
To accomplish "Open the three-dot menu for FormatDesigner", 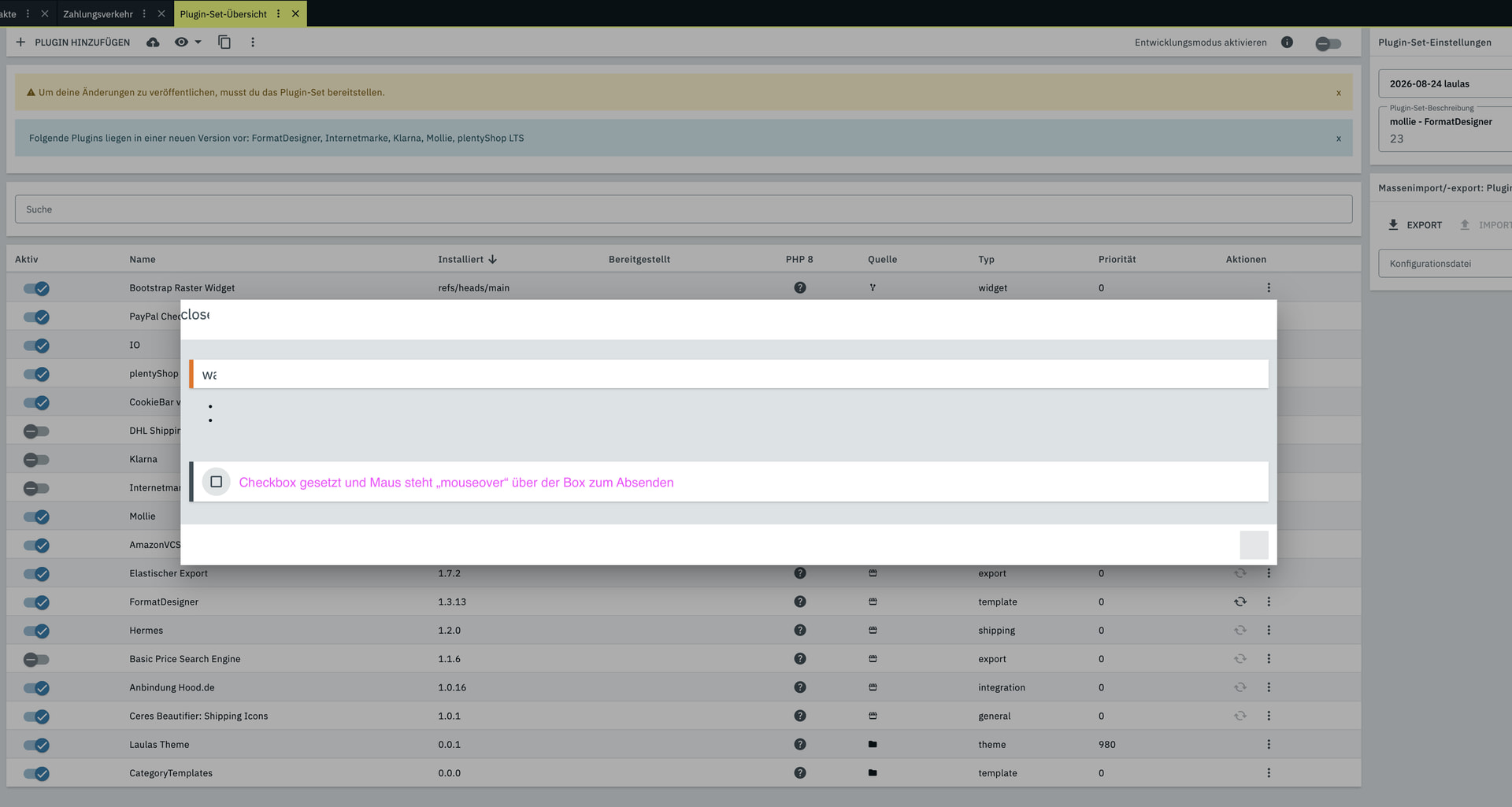I will [x=1269, y=602].
